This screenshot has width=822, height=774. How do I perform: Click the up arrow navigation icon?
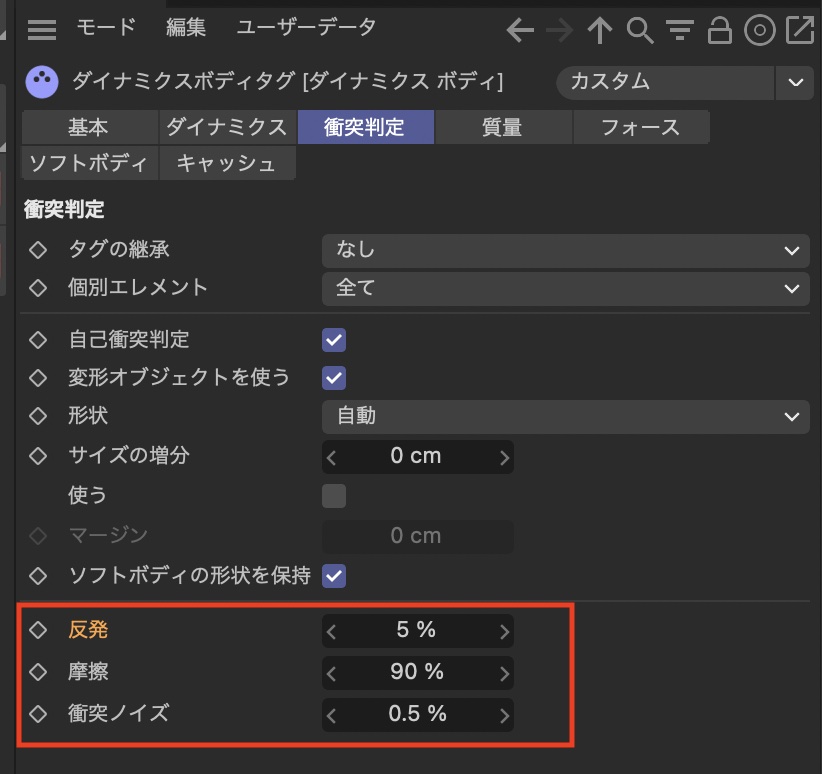pyautogui.click(x=599, y=31)
